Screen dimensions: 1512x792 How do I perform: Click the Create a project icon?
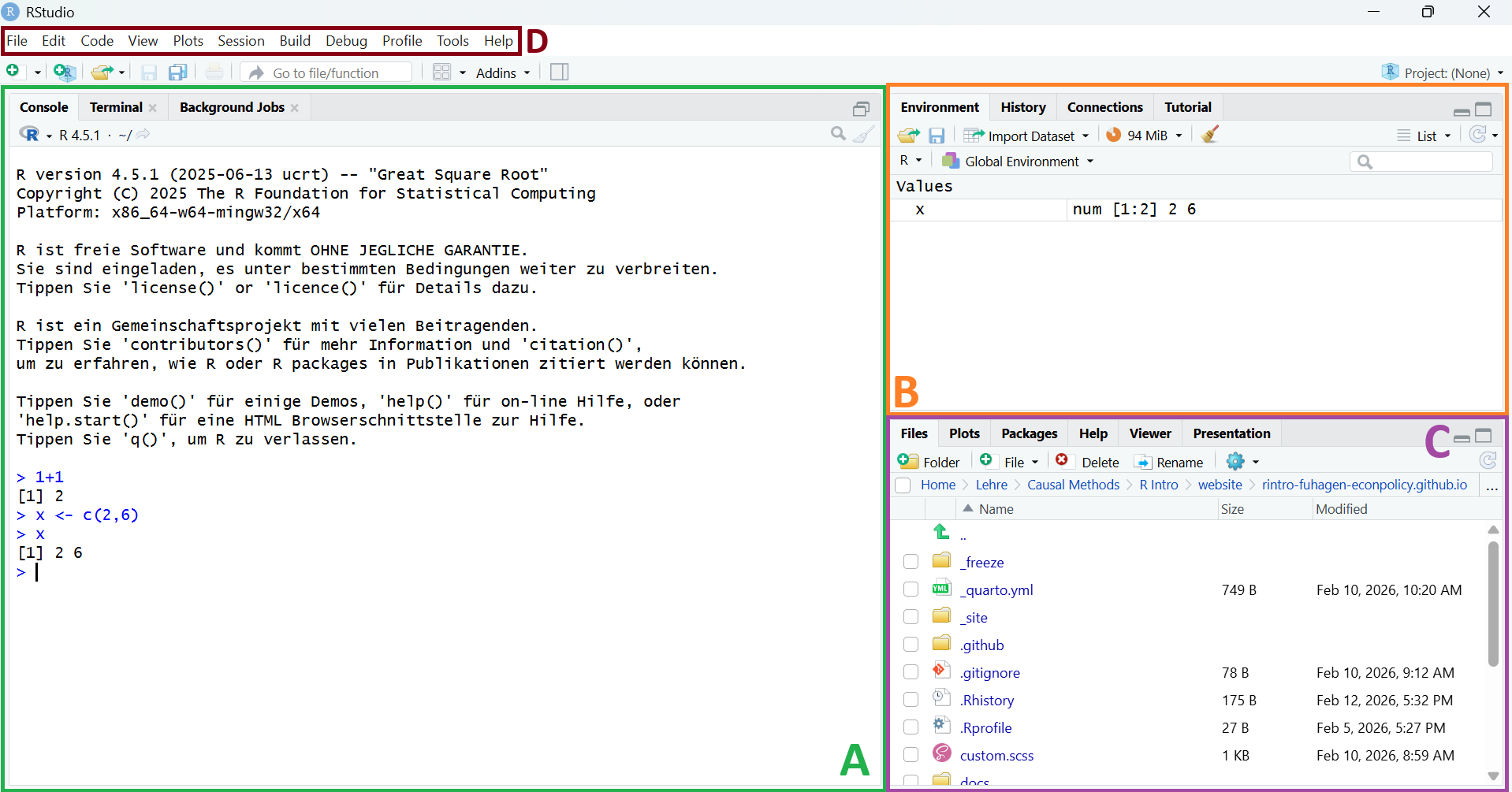(65, 72)
